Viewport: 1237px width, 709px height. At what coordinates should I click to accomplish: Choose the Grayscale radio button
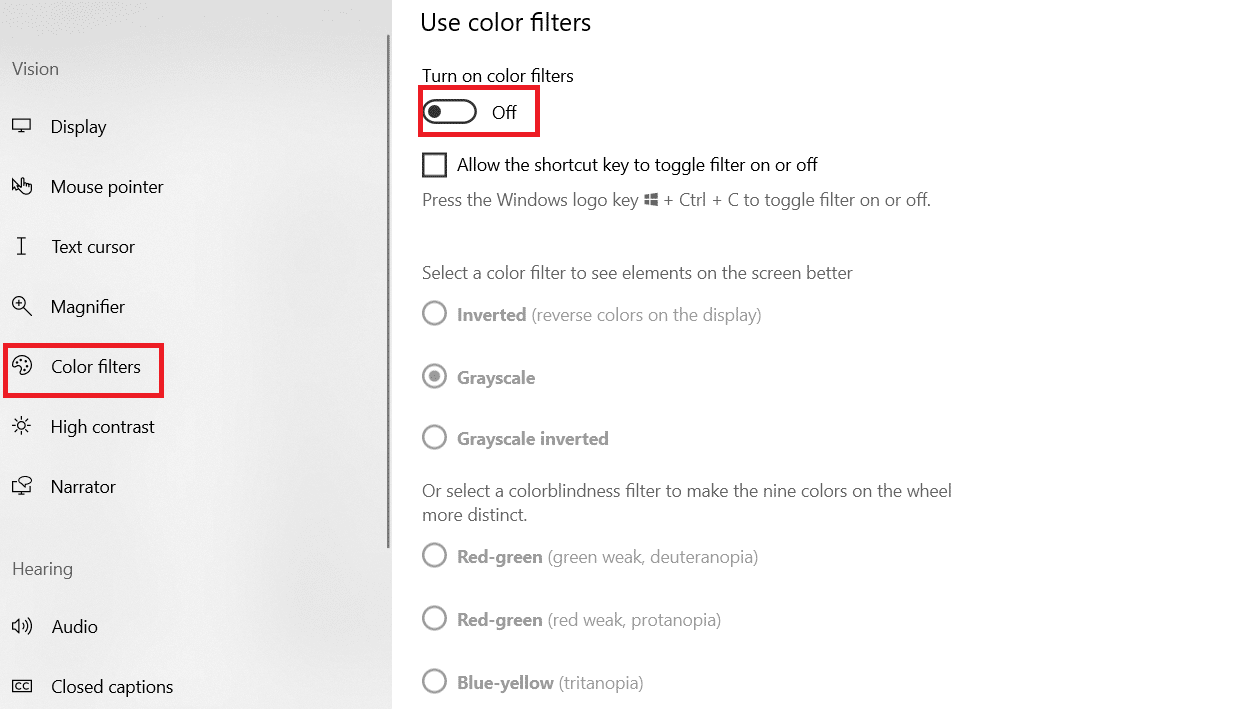434,378
